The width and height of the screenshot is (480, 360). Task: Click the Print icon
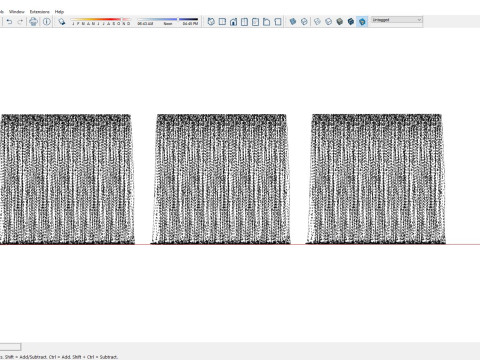click(x=33, y=22)
